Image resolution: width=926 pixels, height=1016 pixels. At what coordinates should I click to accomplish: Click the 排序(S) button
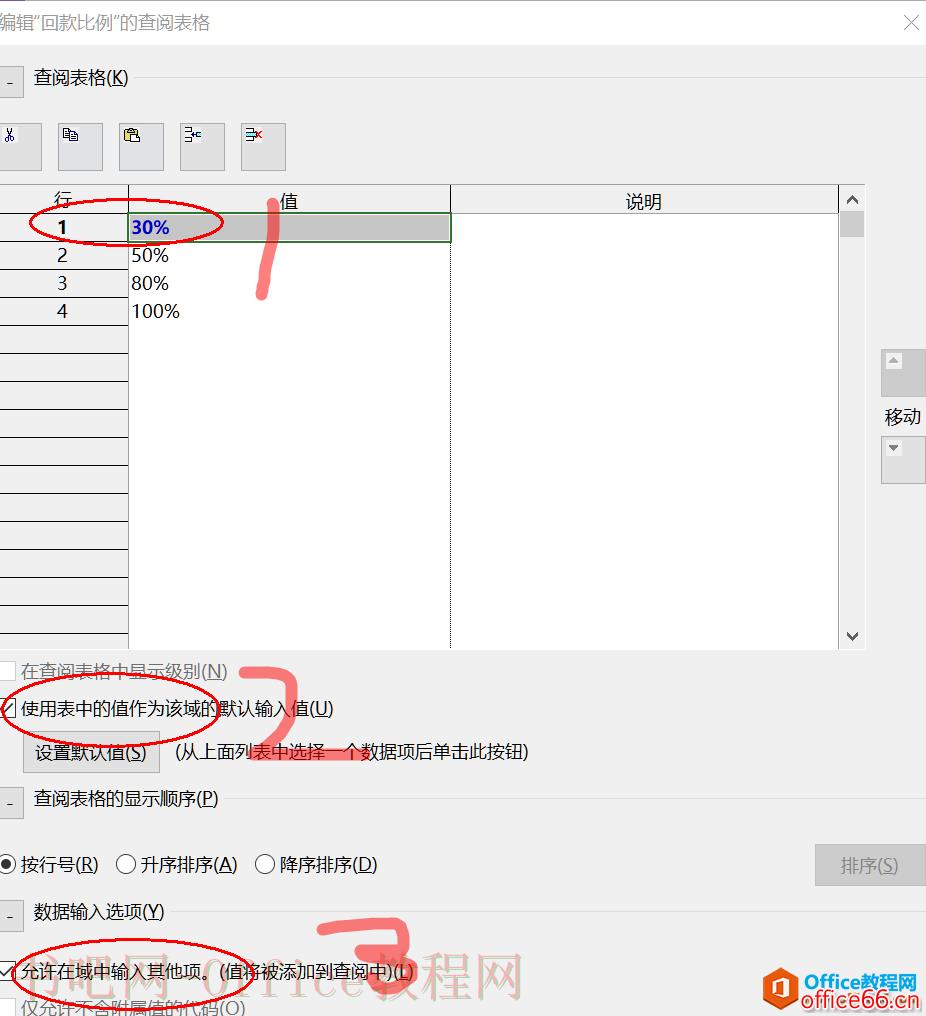pos(870,865)
